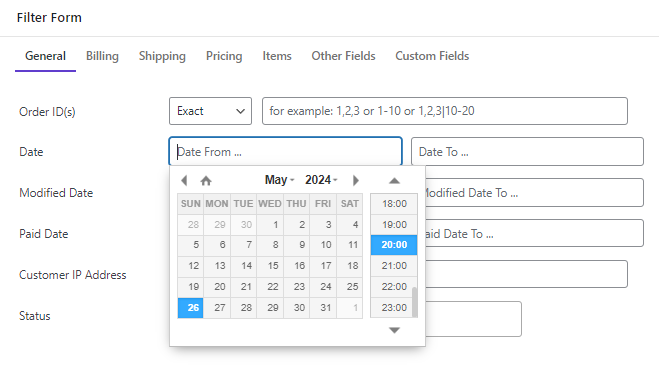Pick May 8 in the calendar
Screen dimensions: 659x373
[270, 245]
